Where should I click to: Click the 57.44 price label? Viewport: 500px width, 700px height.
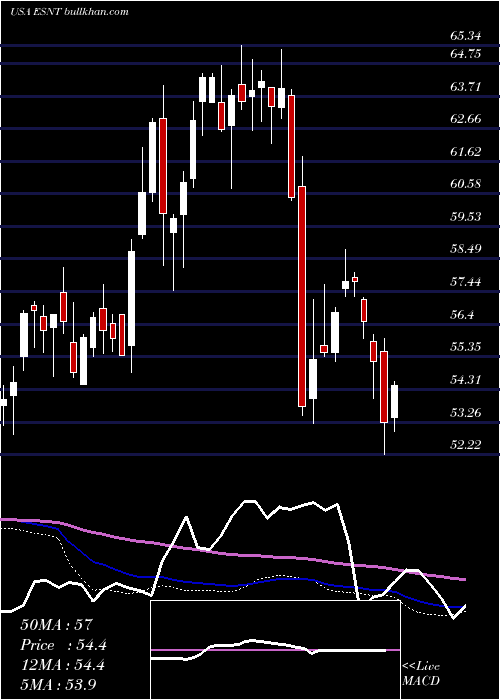[x=466, y=282]
